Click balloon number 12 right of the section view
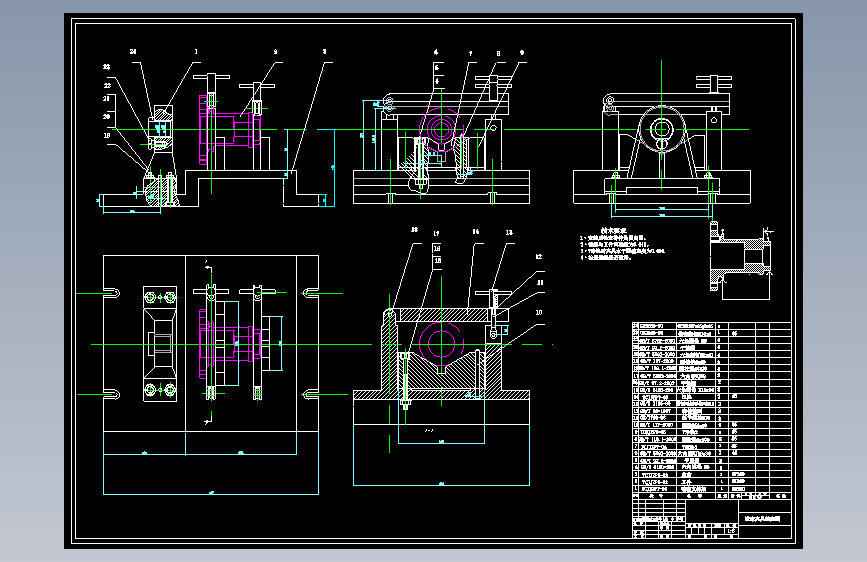 pyautogui.click(x=539, y=257)
